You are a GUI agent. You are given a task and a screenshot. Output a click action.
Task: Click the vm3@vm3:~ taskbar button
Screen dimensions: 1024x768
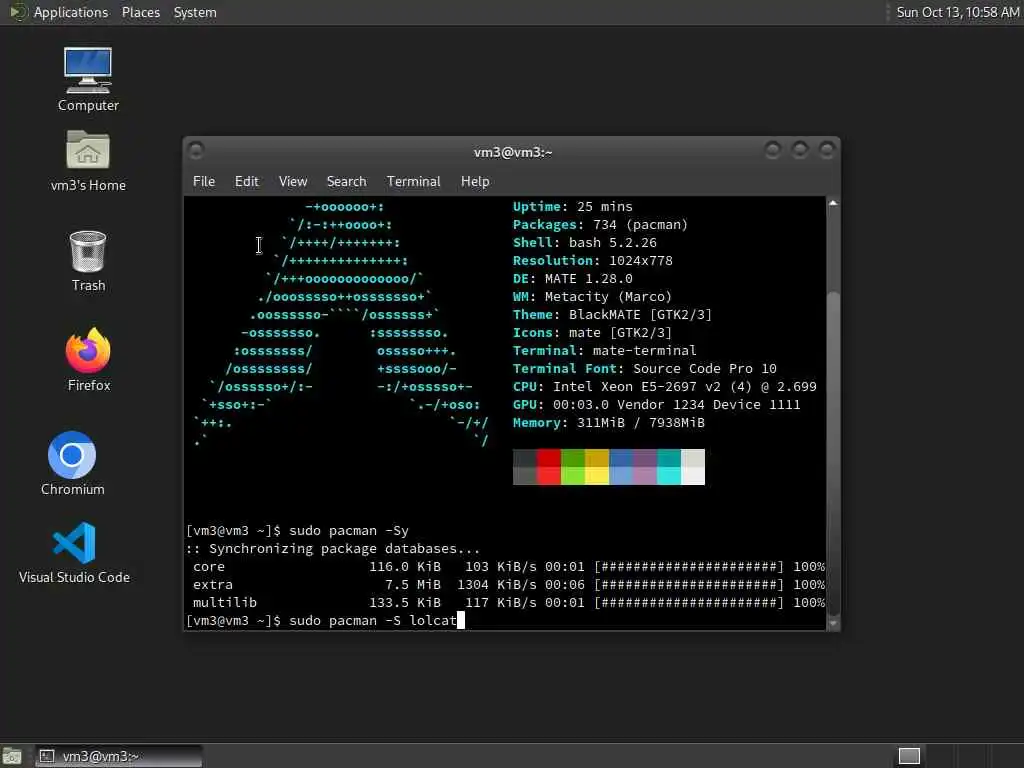(118, 756)
